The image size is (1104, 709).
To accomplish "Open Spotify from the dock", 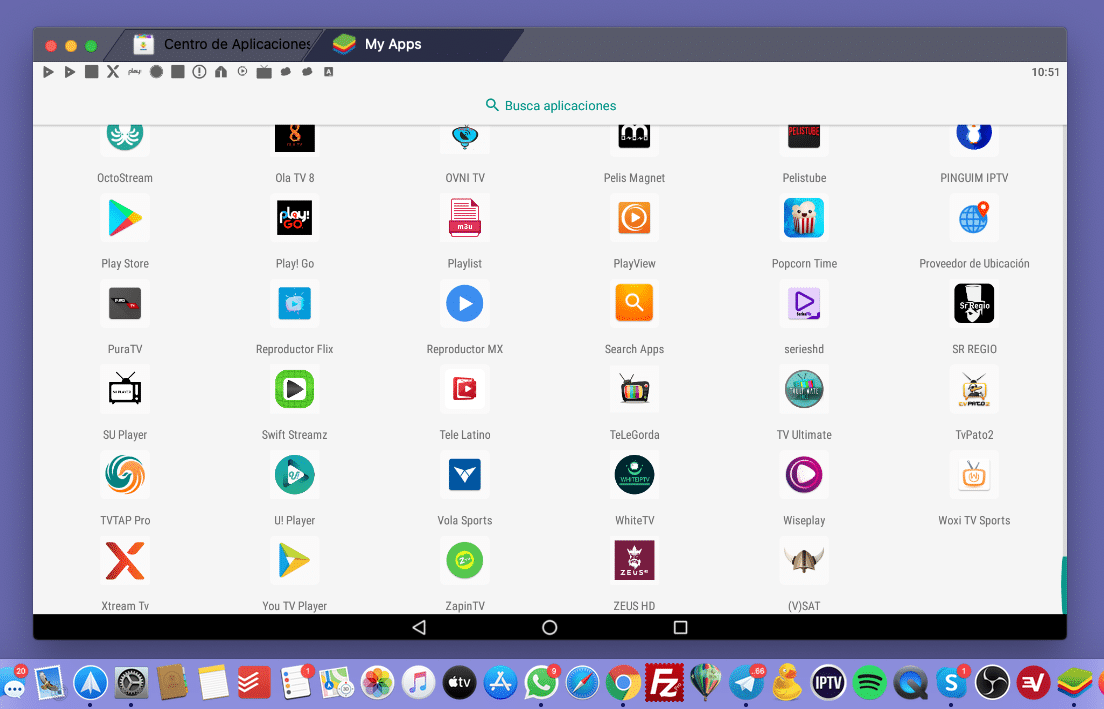I will 870,683.
